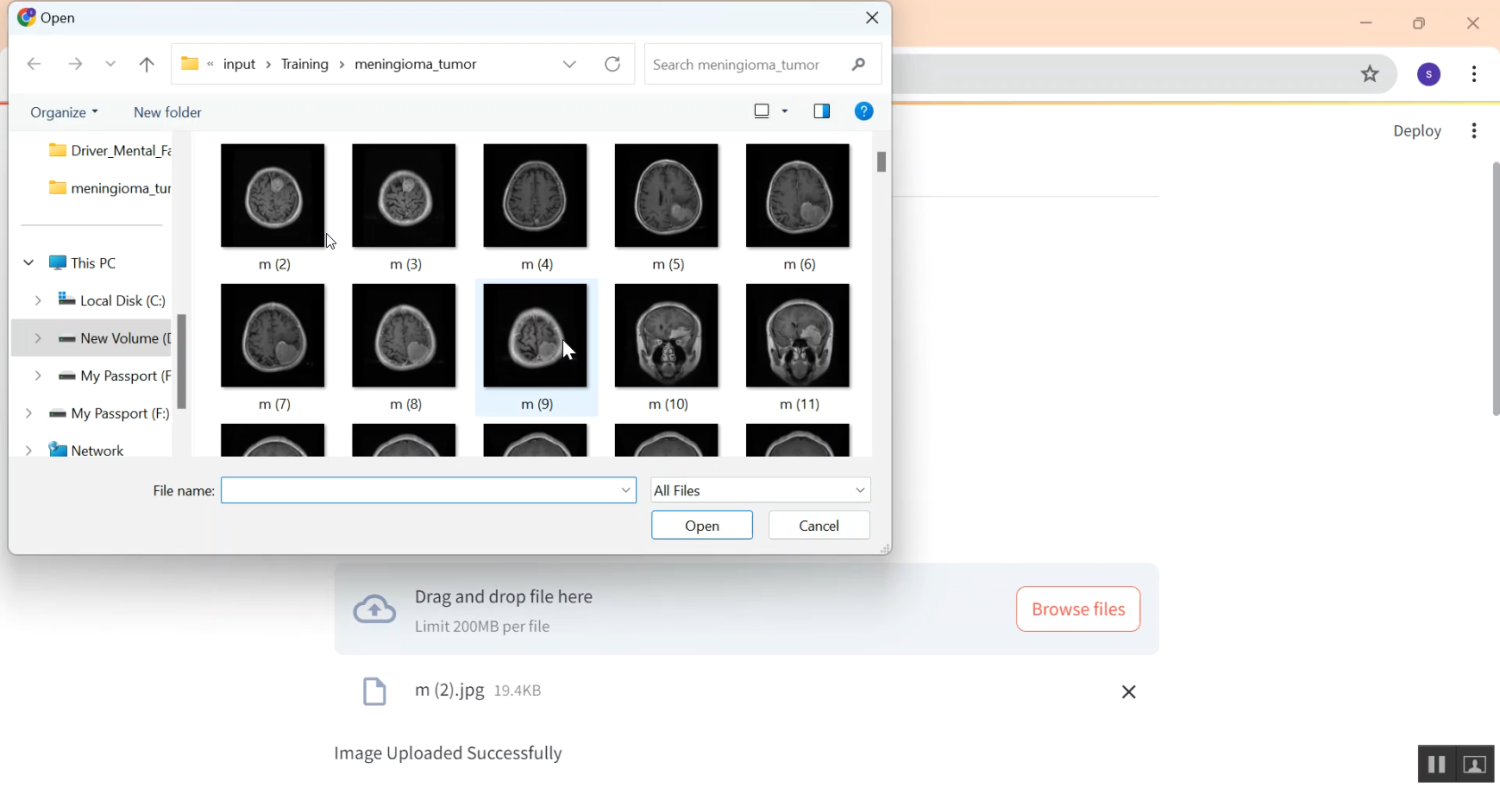1500x788 pixels.
Task: Pause the screen recording
Action: click(1436, 765)
